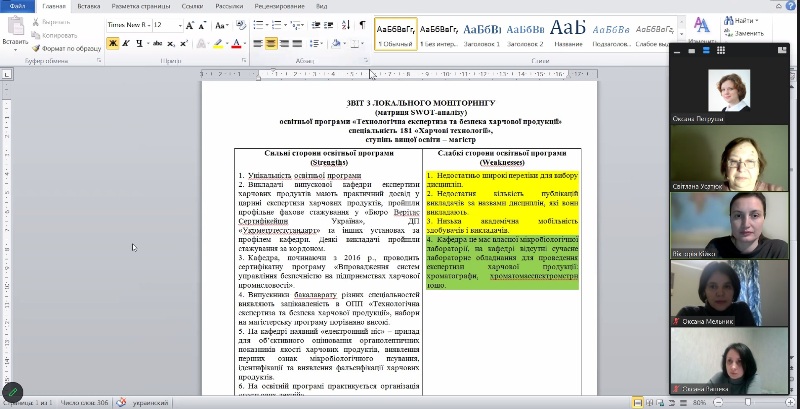This screenshot has width=800, height=409.
Task: Sort text with the A-Z sort icon
Action: (346, 25)
